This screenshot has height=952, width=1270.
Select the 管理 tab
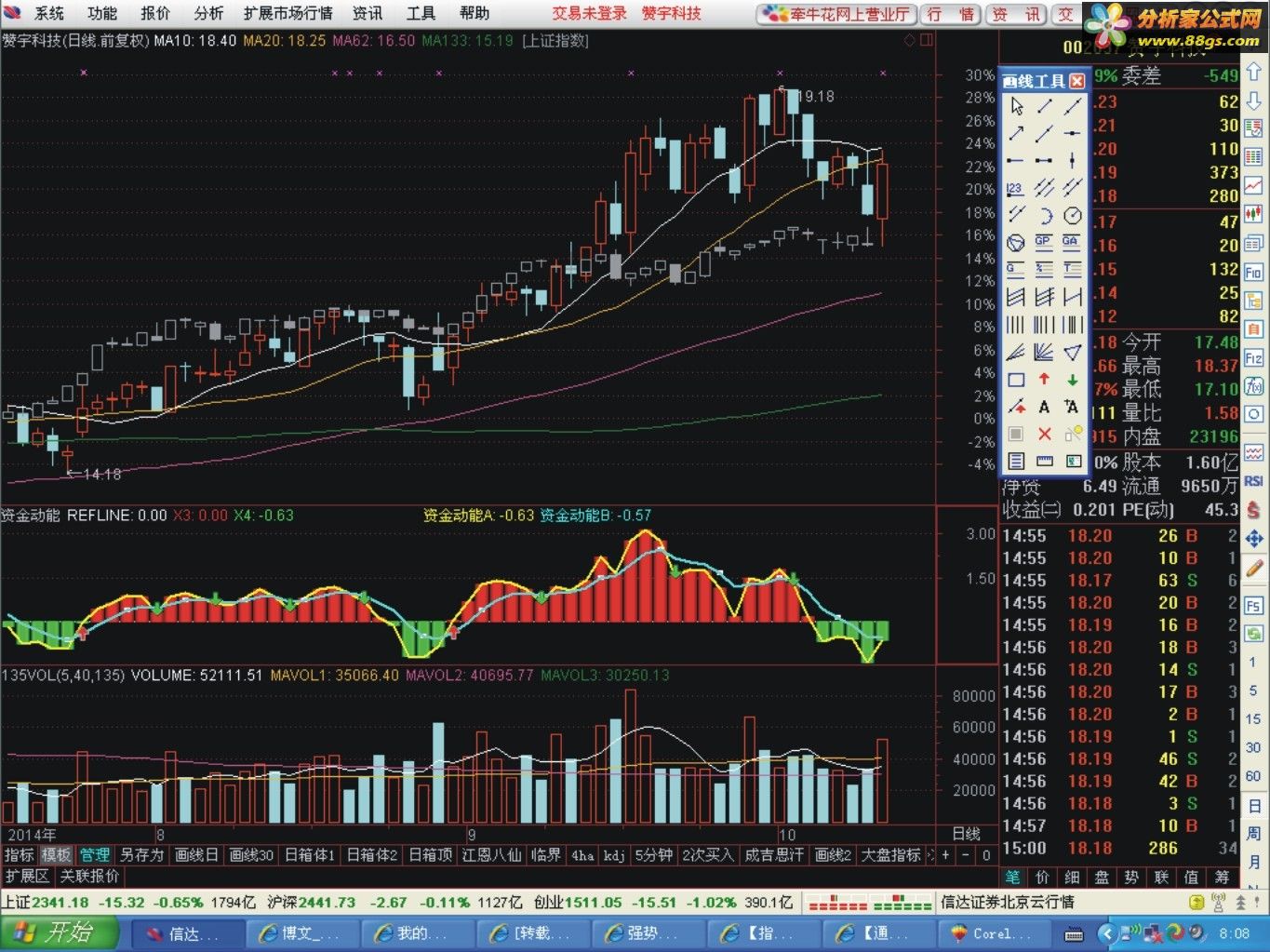click(94, 855)
